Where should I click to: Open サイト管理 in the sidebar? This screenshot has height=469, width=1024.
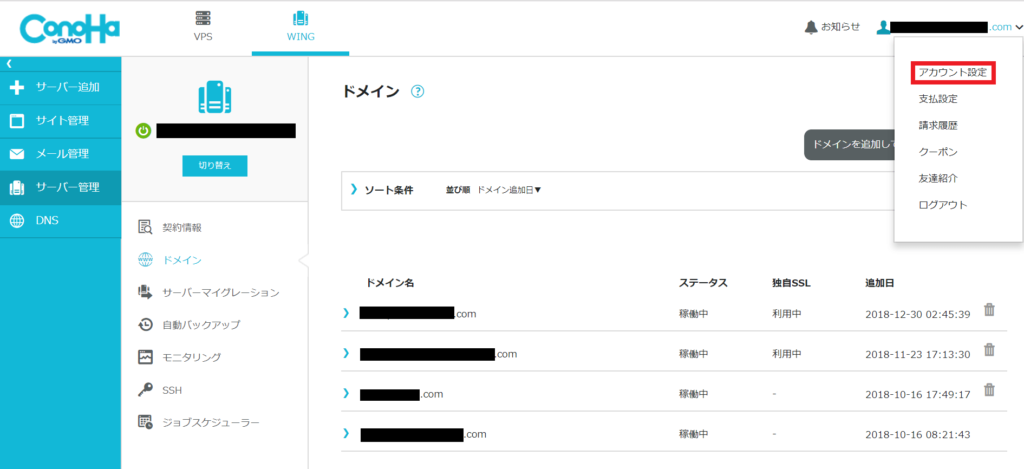(x=60, y=121)
